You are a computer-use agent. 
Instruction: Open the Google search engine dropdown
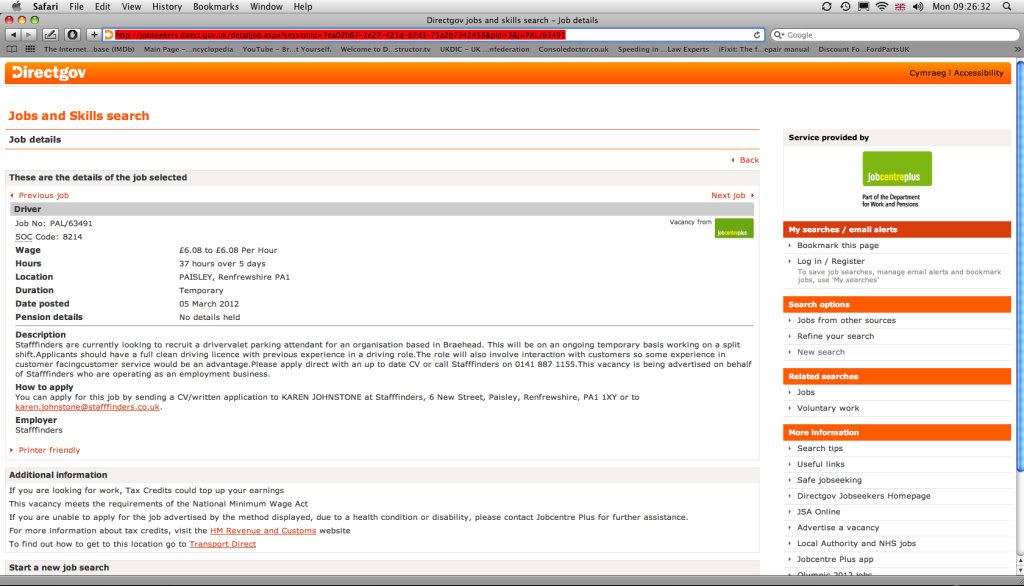click(778, 35)
